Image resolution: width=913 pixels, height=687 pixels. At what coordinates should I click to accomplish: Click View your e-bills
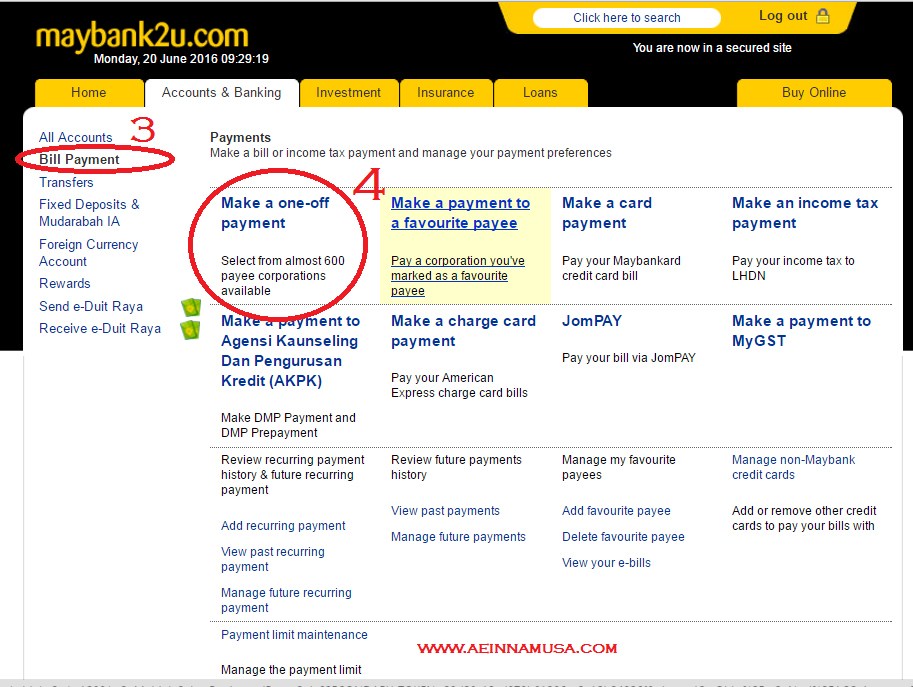(606, 563)
